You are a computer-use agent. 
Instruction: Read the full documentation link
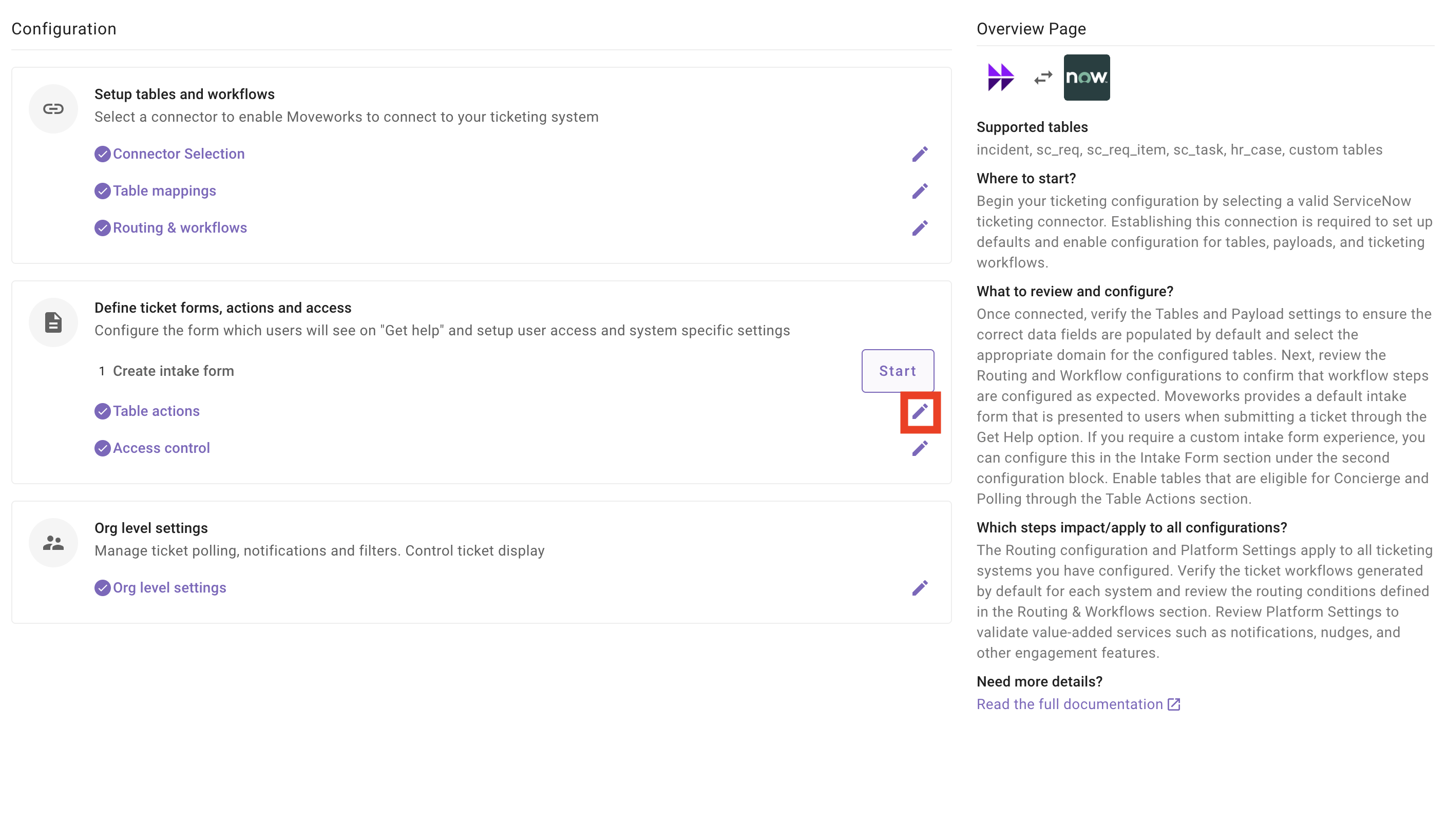pyautogui.click(x=1069, y=704)
